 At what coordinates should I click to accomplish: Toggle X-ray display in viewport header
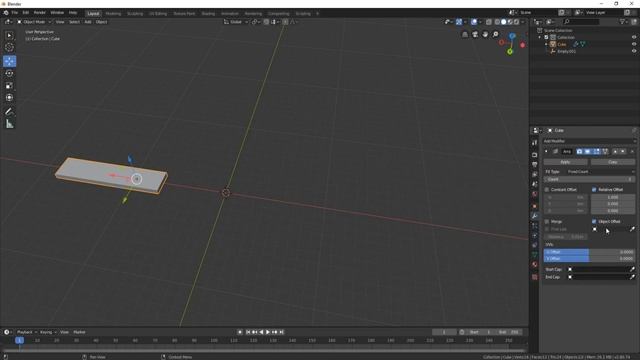[489, 22]
